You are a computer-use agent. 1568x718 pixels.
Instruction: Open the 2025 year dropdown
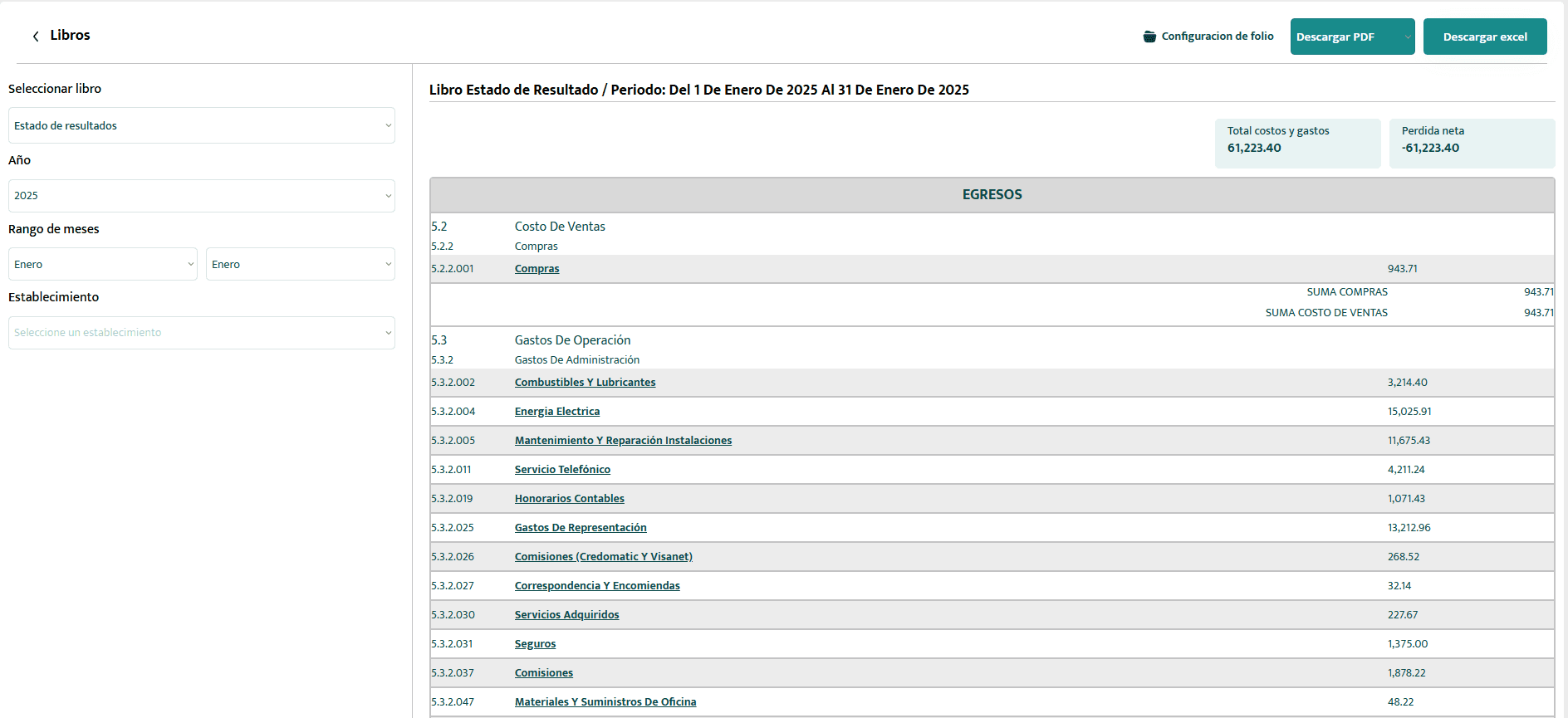coord(202,196)
